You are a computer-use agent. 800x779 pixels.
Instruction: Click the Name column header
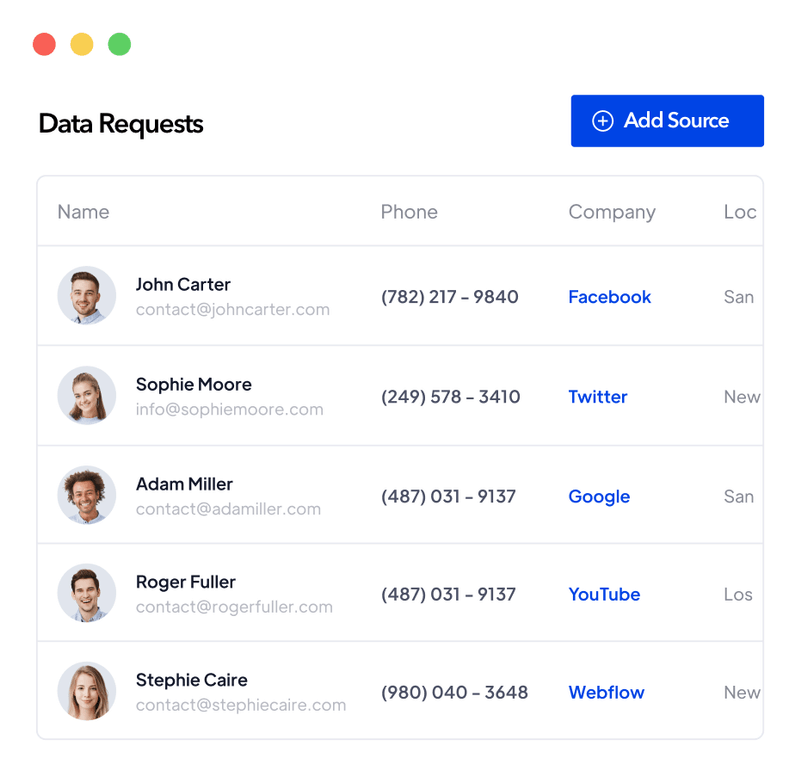(x=83, y=212)
